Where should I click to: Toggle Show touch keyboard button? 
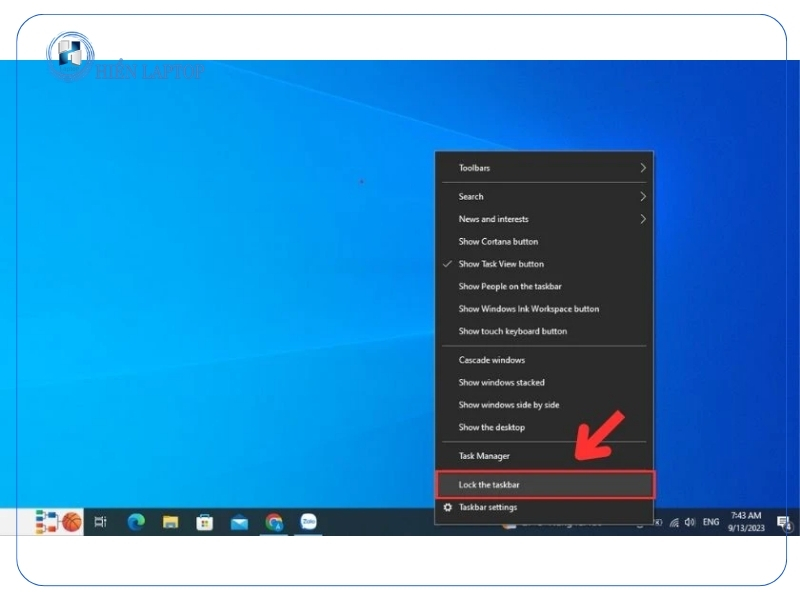click(x=544, y=331)
